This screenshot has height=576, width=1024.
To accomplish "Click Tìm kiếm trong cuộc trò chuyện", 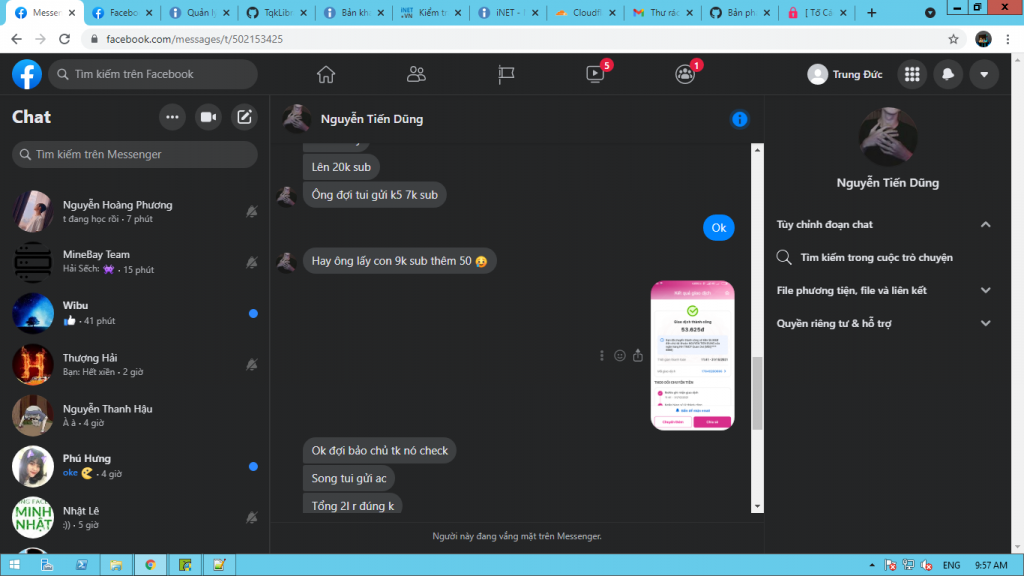I will (x=876, y=258).
